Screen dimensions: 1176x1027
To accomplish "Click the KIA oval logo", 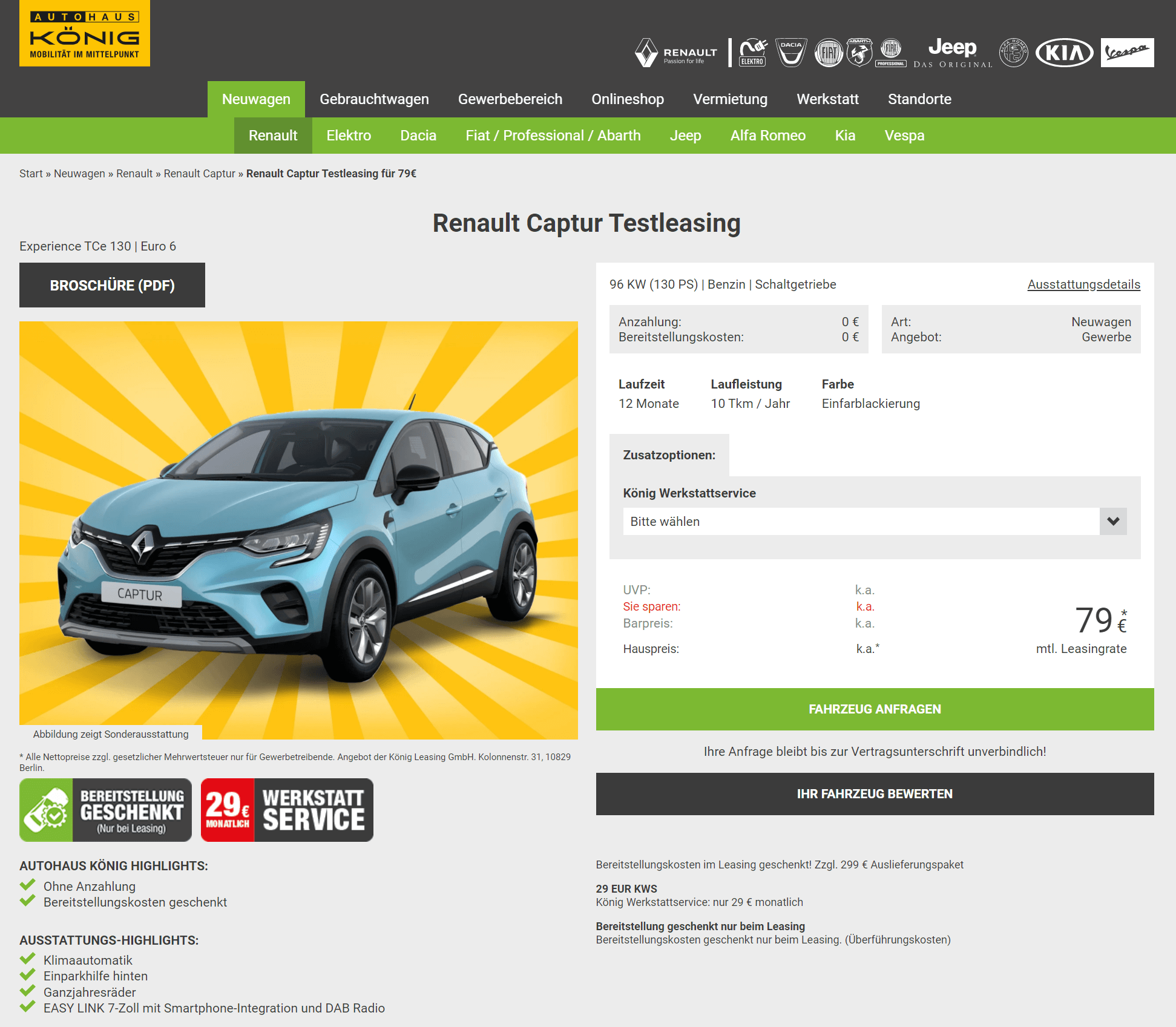I will point(1064,53).
